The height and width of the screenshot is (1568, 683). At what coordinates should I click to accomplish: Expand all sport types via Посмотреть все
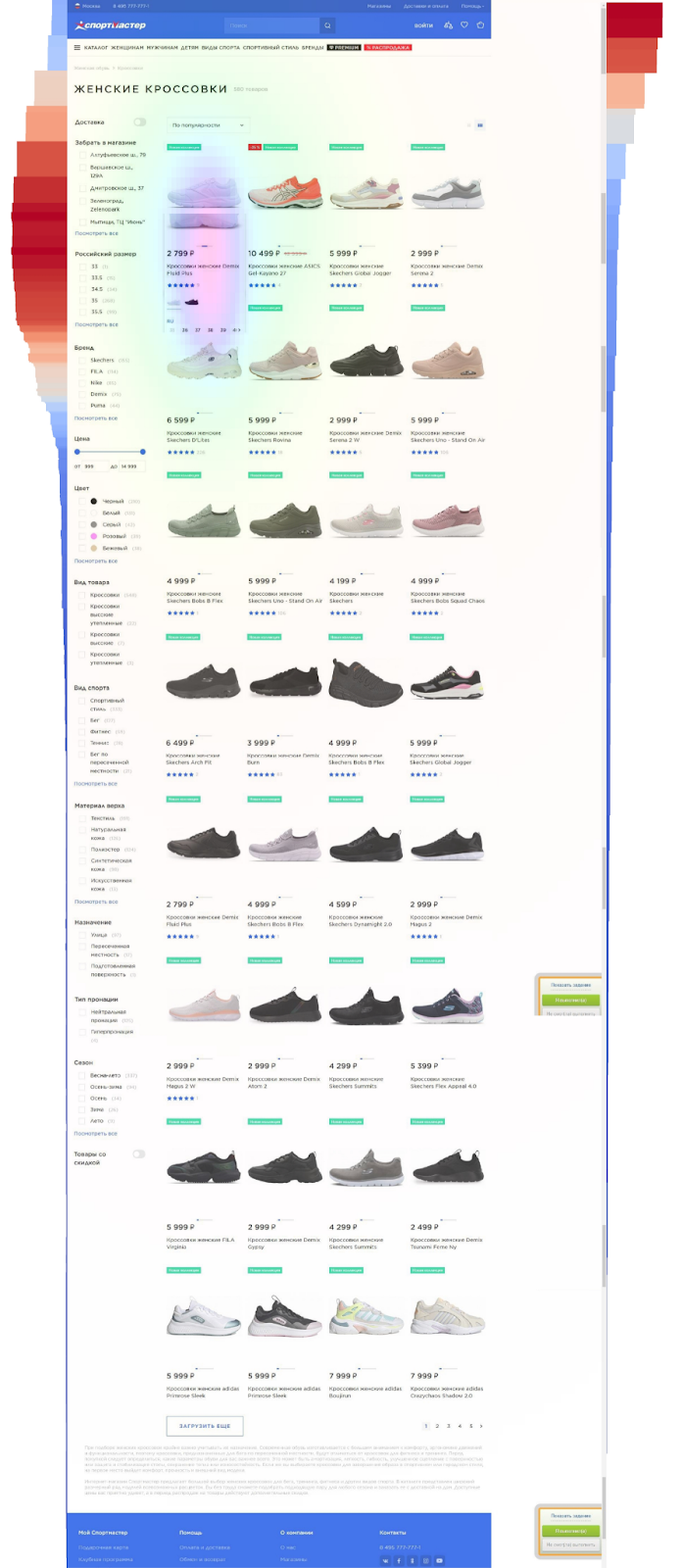[x=96, y=784]
